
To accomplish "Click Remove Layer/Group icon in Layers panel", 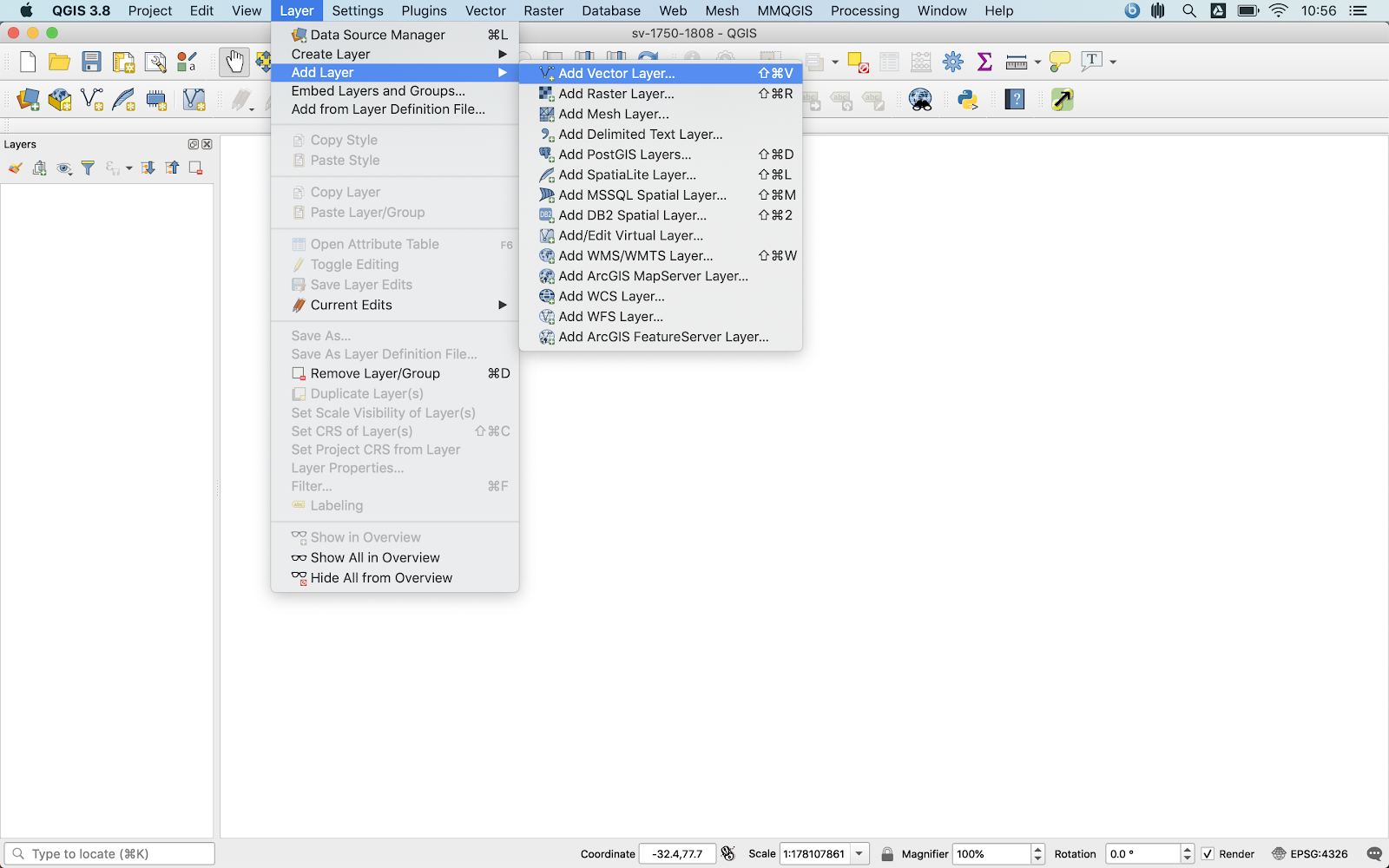I will [x=196, y=168].
